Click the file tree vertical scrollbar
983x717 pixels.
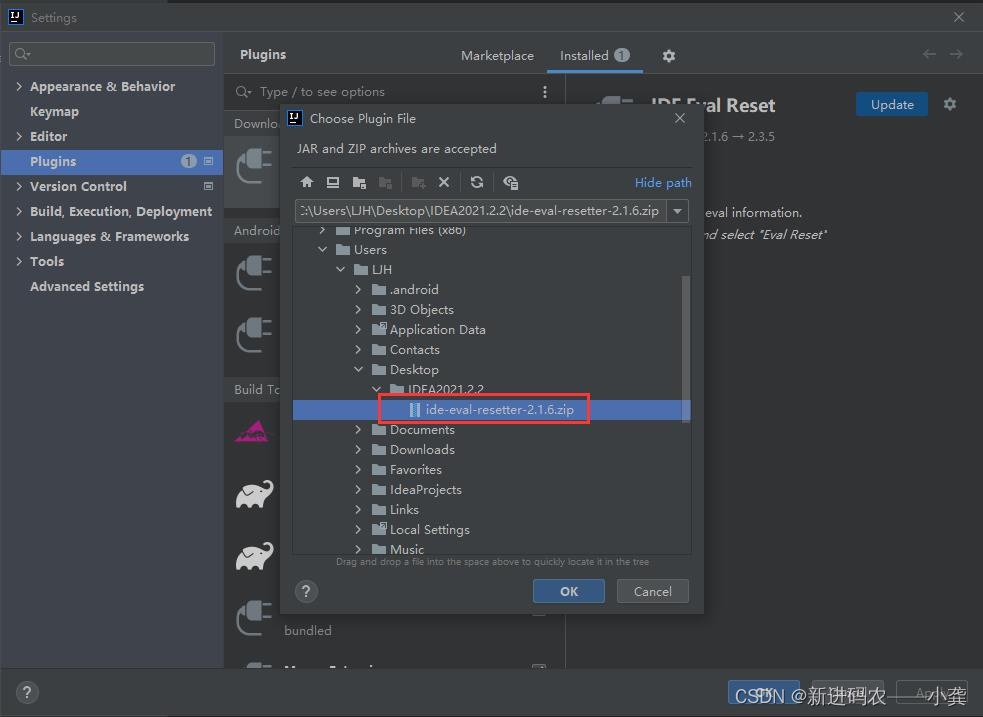tap(685, 348)
